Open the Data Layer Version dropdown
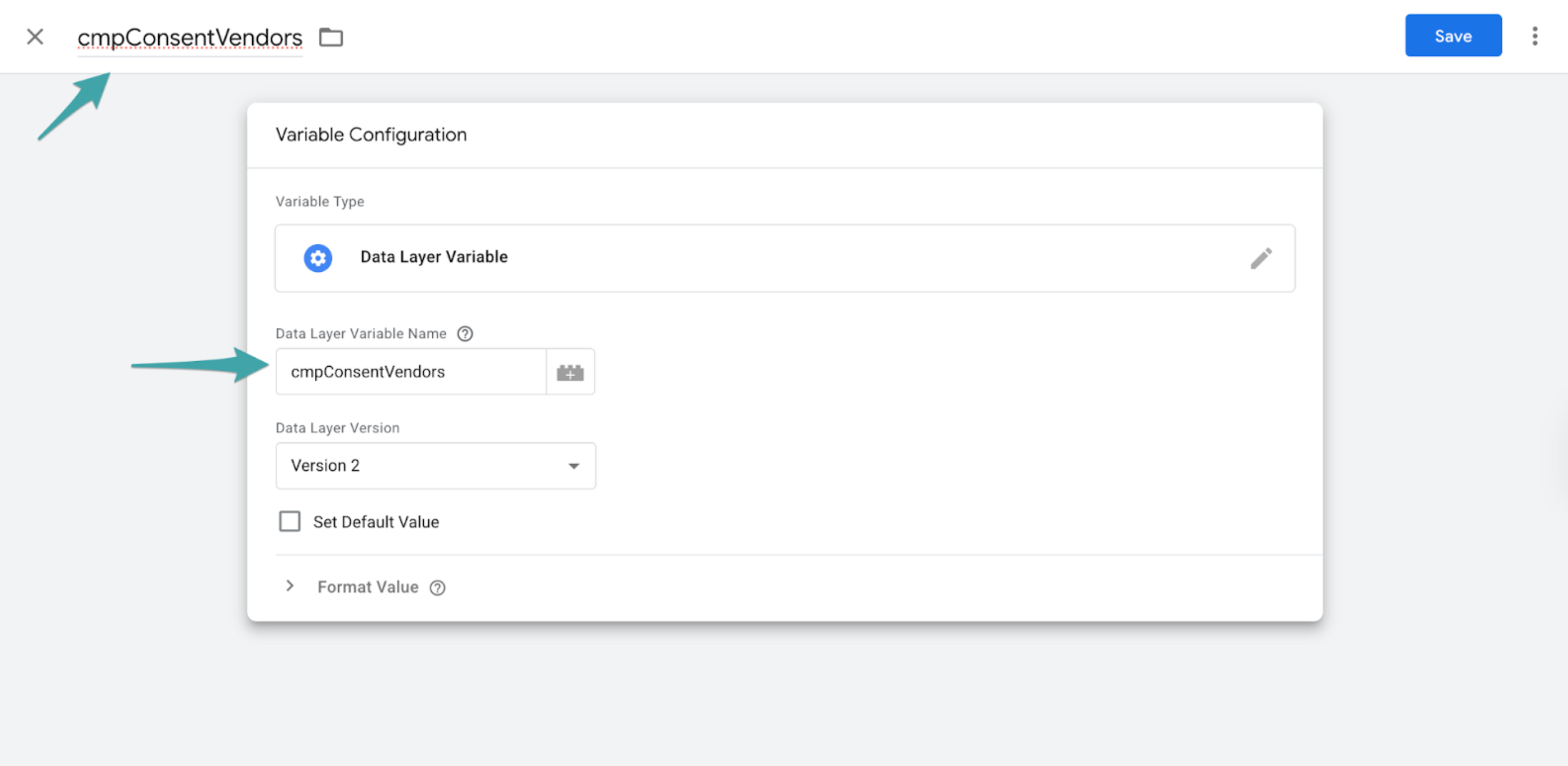Viewport: 1568px width, 766px height. tap(436, 465)
